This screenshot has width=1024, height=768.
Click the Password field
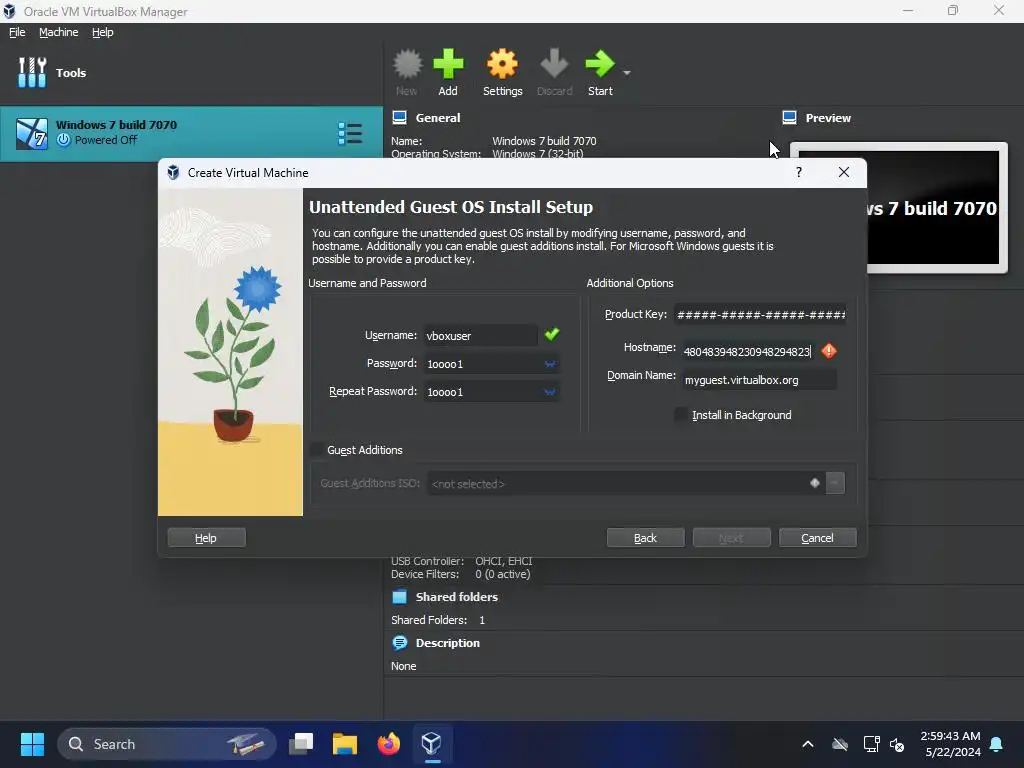(491, 363)
